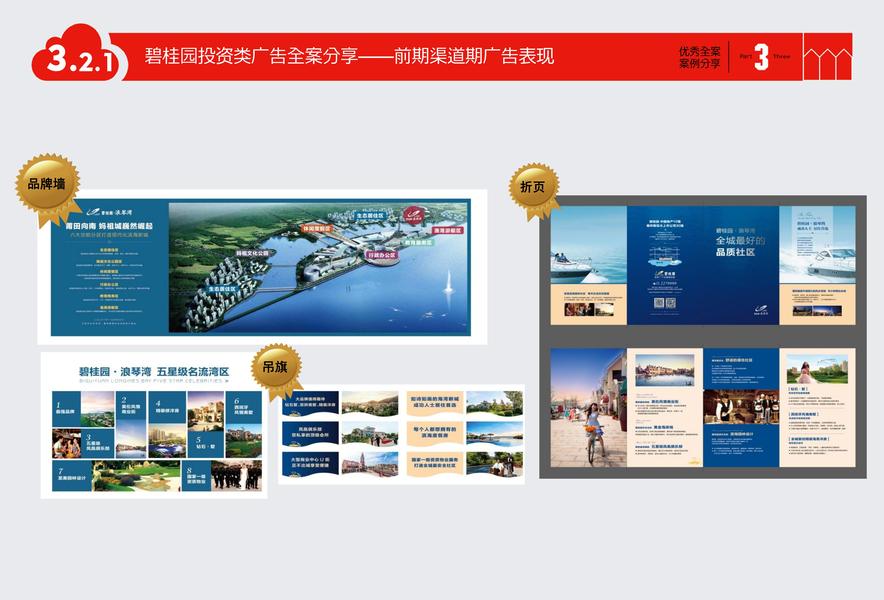The height and width of the screenshot is (600, 884).
Task: Click the bottom beige hanging flag
Action: coord(435,464)
